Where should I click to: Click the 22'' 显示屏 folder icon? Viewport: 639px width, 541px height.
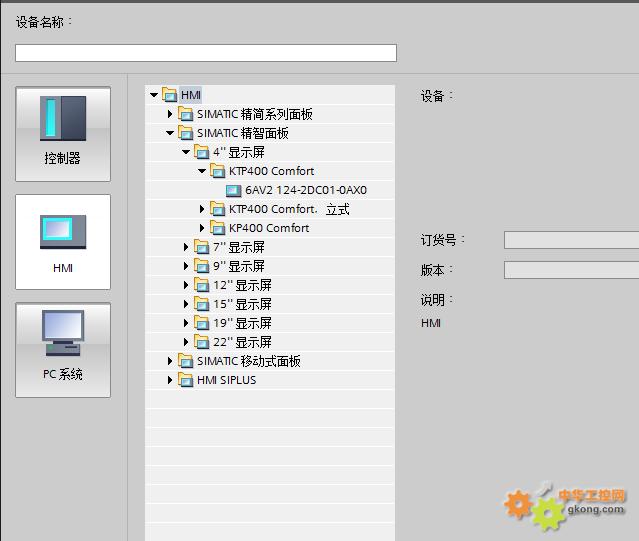[x=201, y=342]
